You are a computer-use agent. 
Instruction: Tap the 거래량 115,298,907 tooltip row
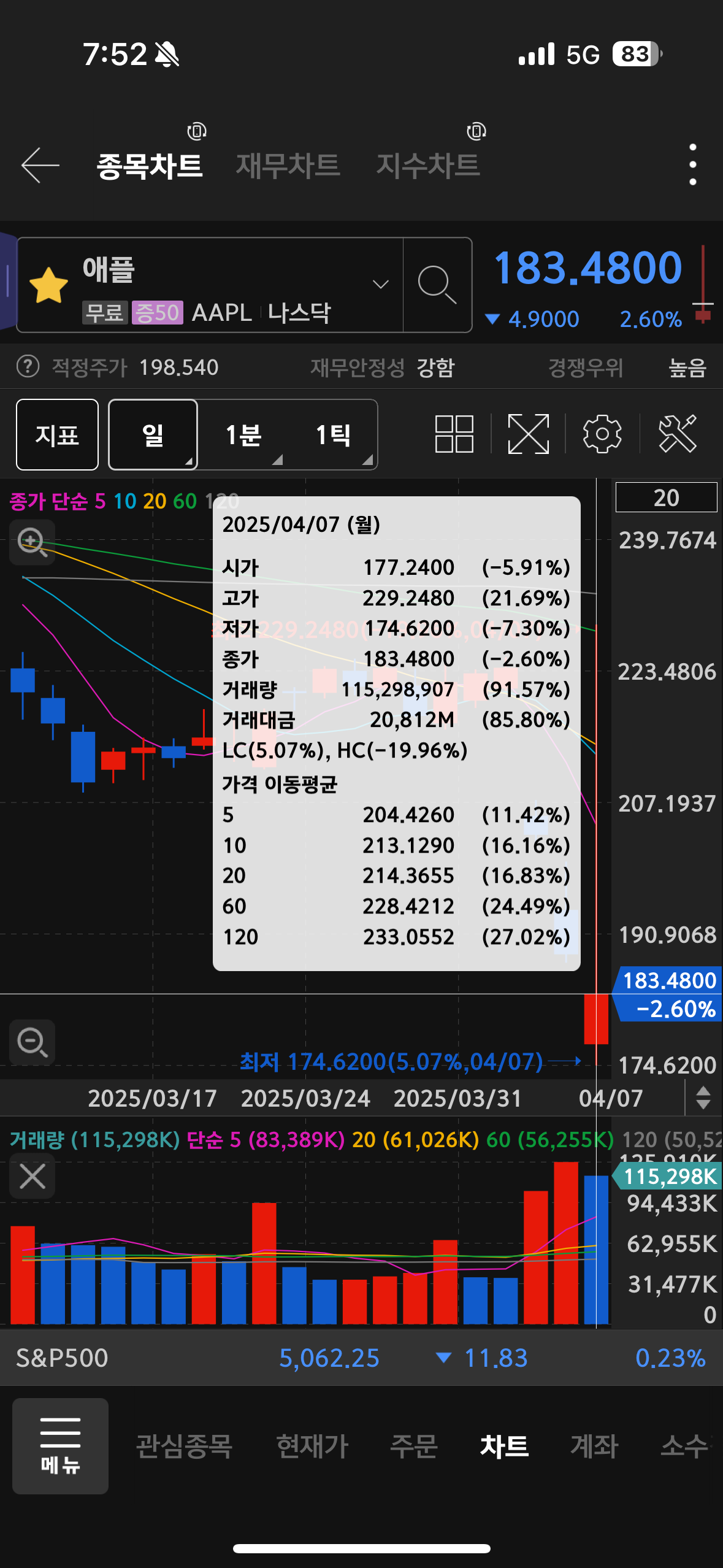pyautogui.click(x=396, y=689)
